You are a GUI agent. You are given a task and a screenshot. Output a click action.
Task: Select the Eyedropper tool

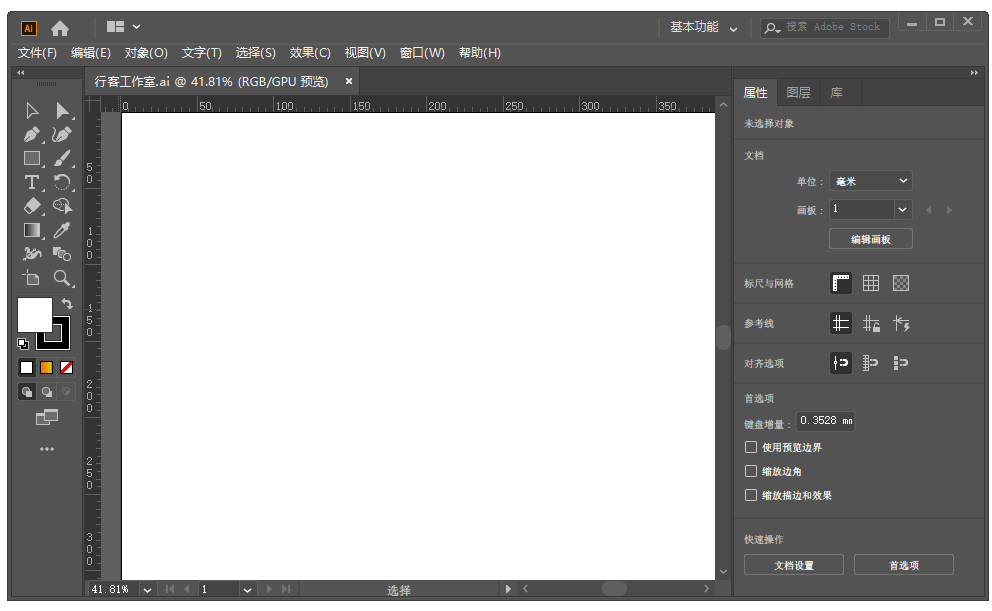click(x=62, y=230)
